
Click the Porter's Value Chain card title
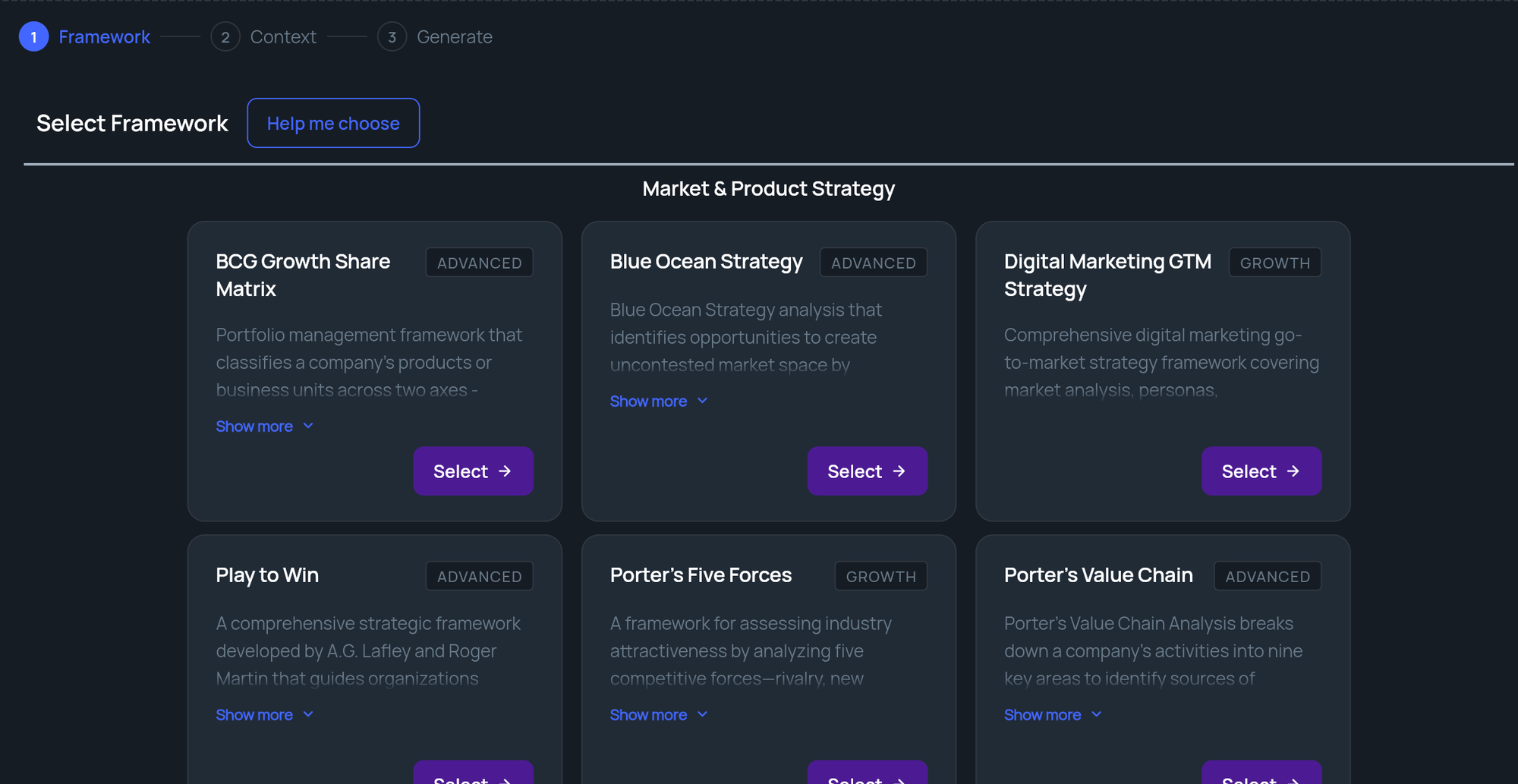(1098, 575)
